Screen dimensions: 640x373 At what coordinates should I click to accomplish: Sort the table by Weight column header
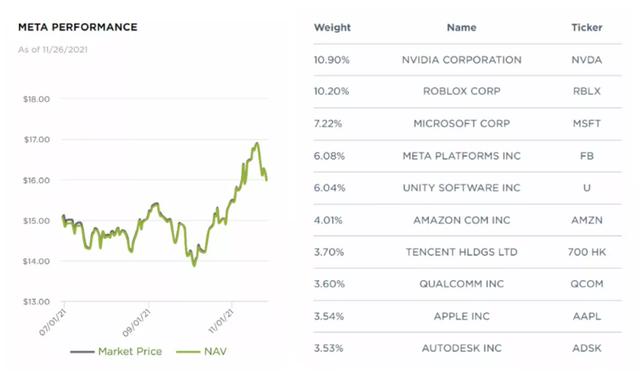[332, 27]
